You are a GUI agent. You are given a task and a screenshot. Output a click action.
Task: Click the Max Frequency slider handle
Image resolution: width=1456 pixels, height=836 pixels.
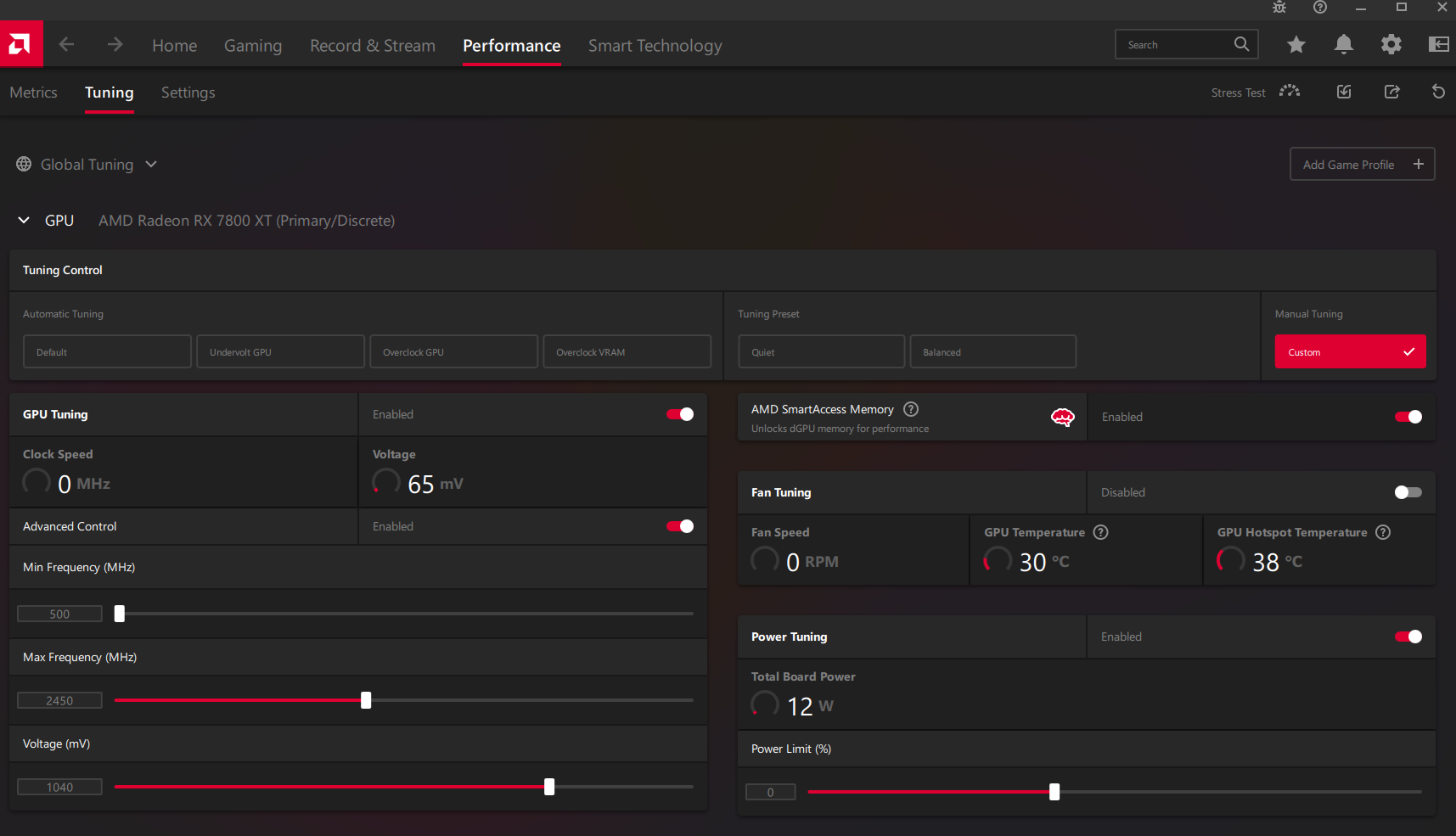(366, 700)
